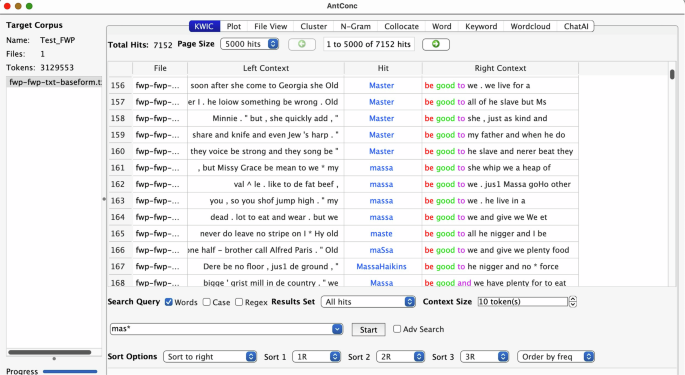Click '1 to 5000 of 7152 hits' label
Image resolution: width=685 pixels, height=375 pixels.
pos(369,44)
